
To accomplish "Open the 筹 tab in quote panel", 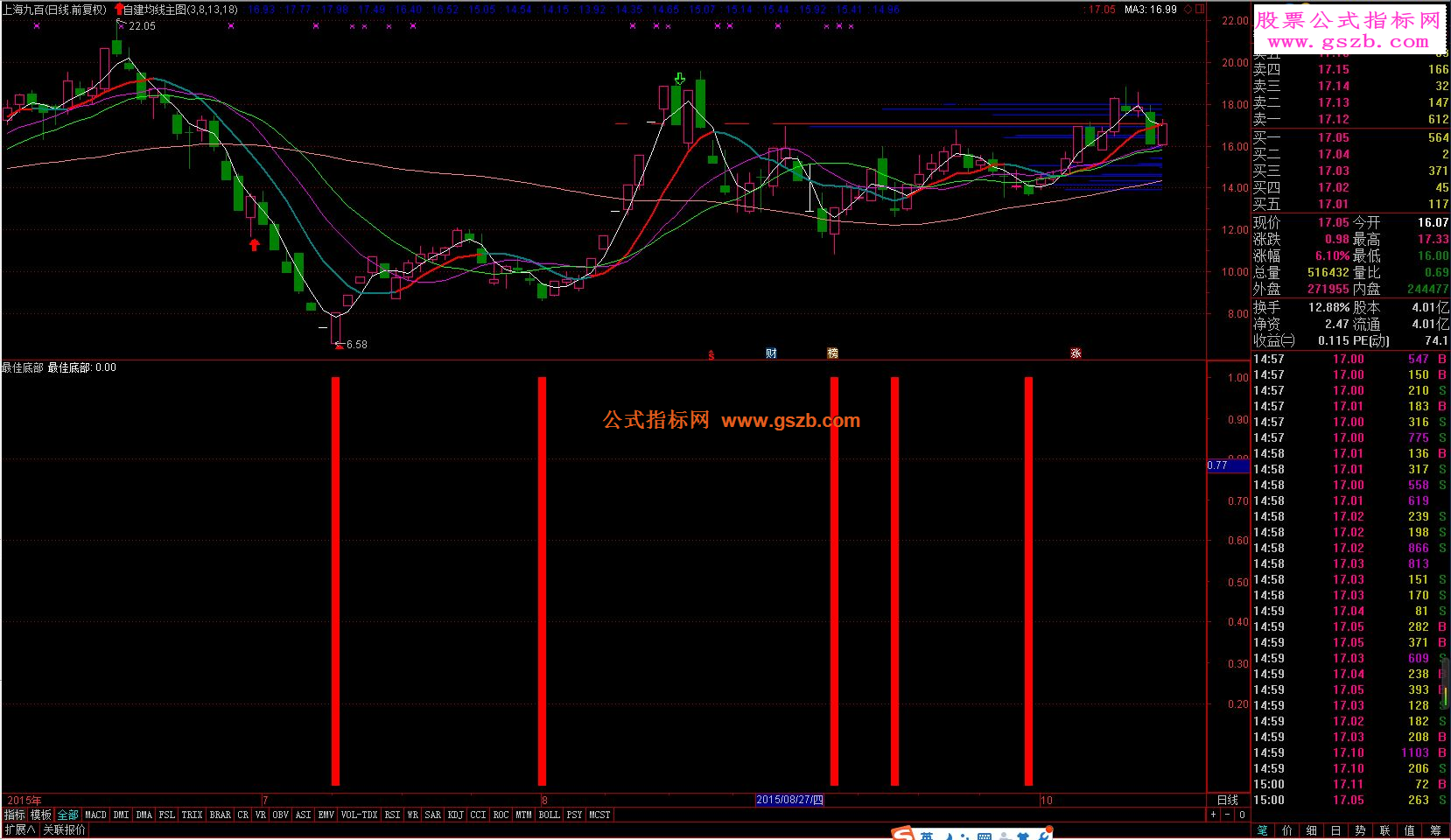I will coord(1435,830).
